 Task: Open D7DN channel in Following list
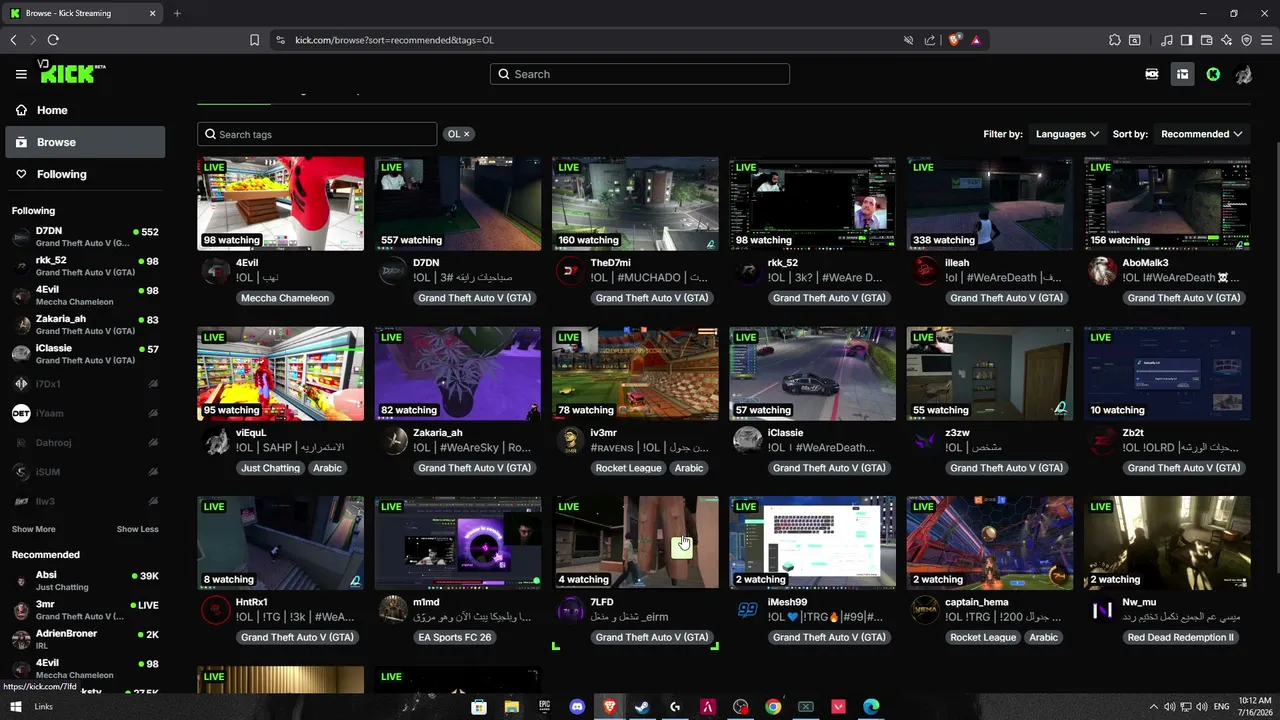tap(85, 237)
